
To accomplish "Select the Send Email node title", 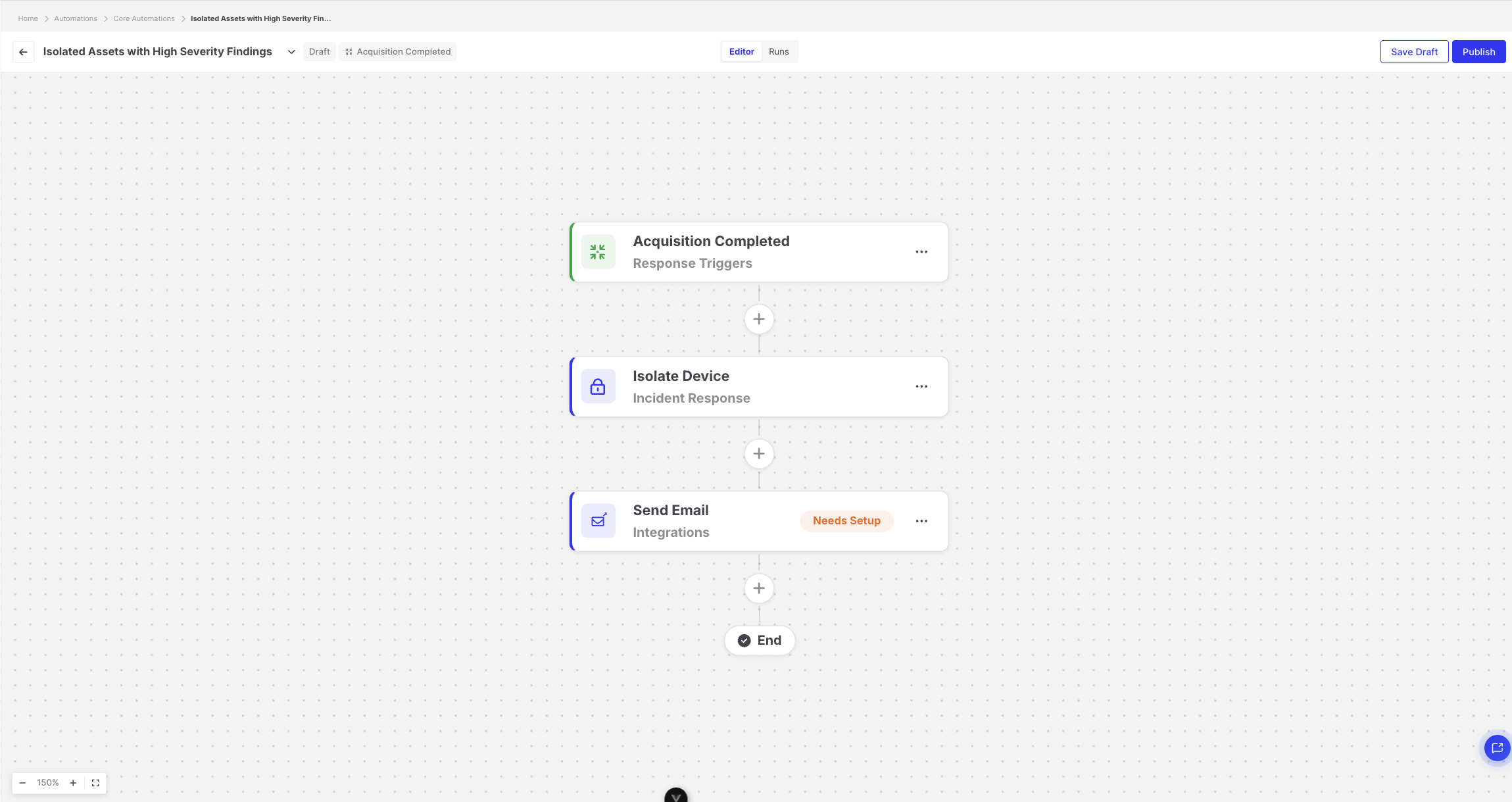I will 670,511.
